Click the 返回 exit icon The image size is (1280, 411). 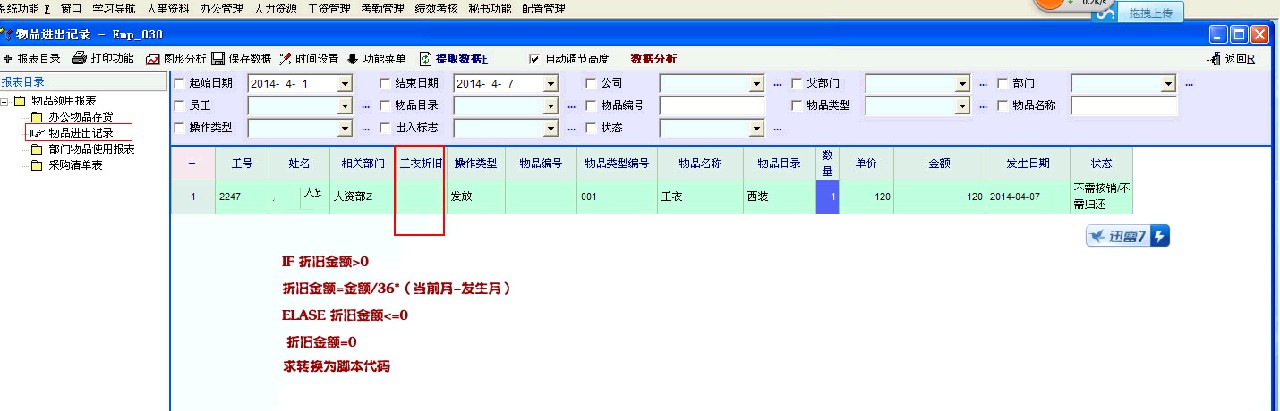[x=1214, y=59]
